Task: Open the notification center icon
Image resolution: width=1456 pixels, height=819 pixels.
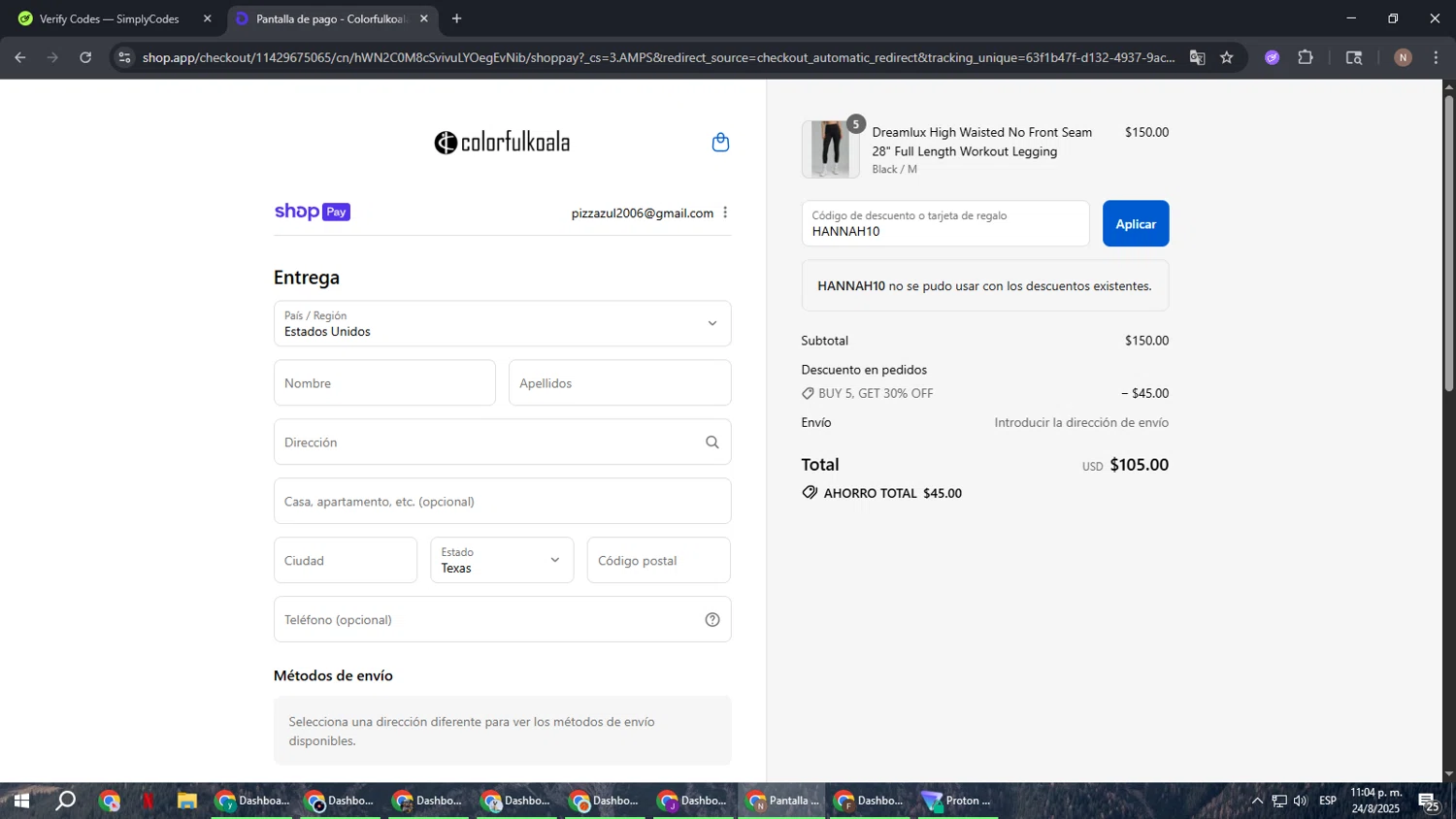Action: [1429, 802]
